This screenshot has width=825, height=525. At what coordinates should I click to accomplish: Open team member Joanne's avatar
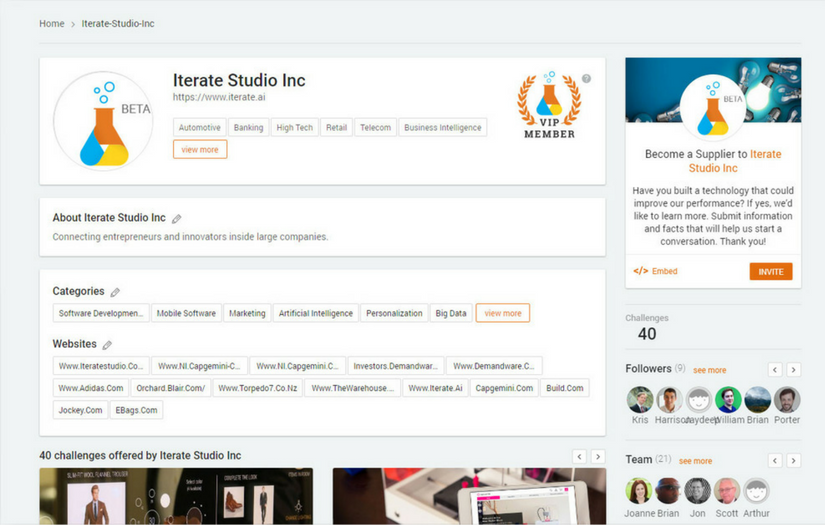[x=639, y=491]
